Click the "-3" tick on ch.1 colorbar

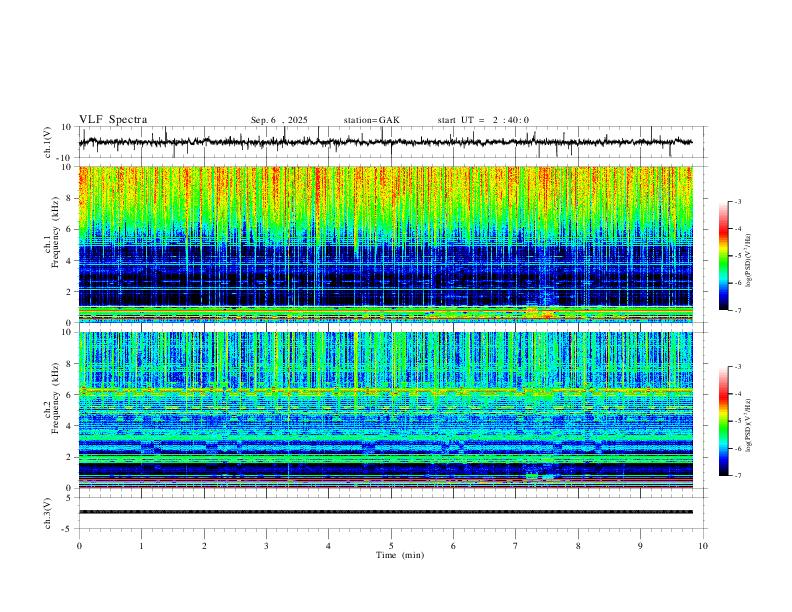[x=737, y=201]
